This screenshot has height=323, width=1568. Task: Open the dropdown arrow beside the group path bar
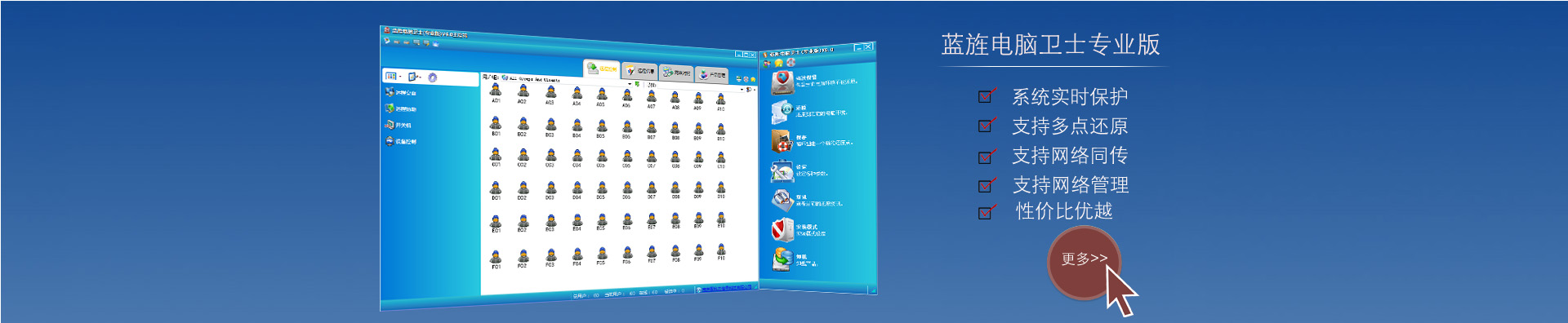pyautogui.click(x=630, y=83)
